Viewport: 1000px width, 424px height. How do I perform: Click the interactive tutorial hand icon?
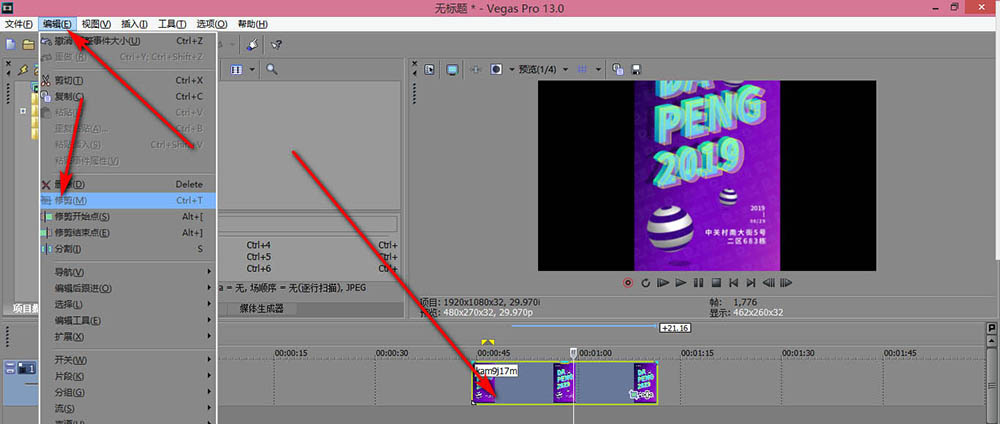(252, 45)
